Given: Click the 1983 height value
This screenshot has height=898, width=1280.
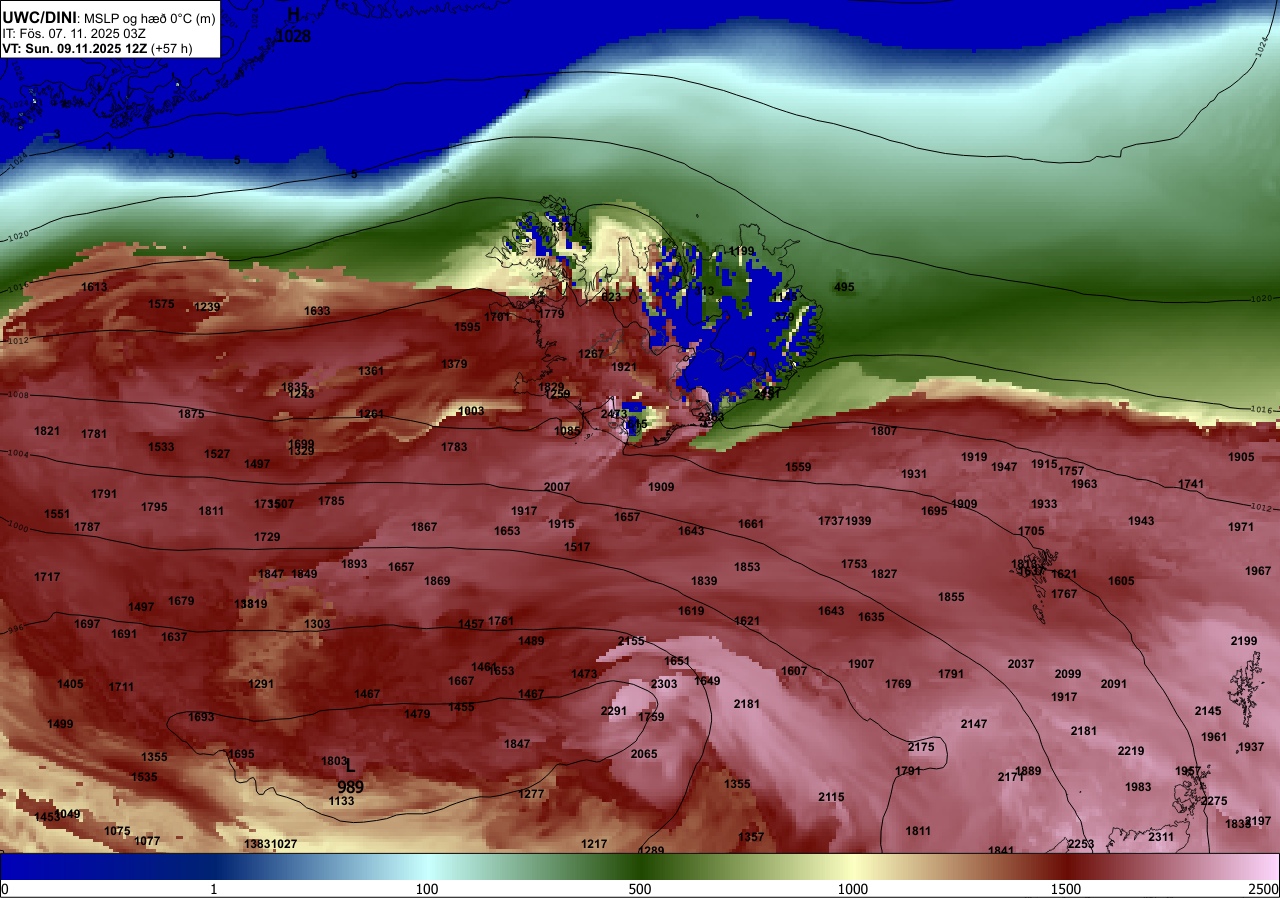Looking at the screenshot, I should coord(1138,787).
